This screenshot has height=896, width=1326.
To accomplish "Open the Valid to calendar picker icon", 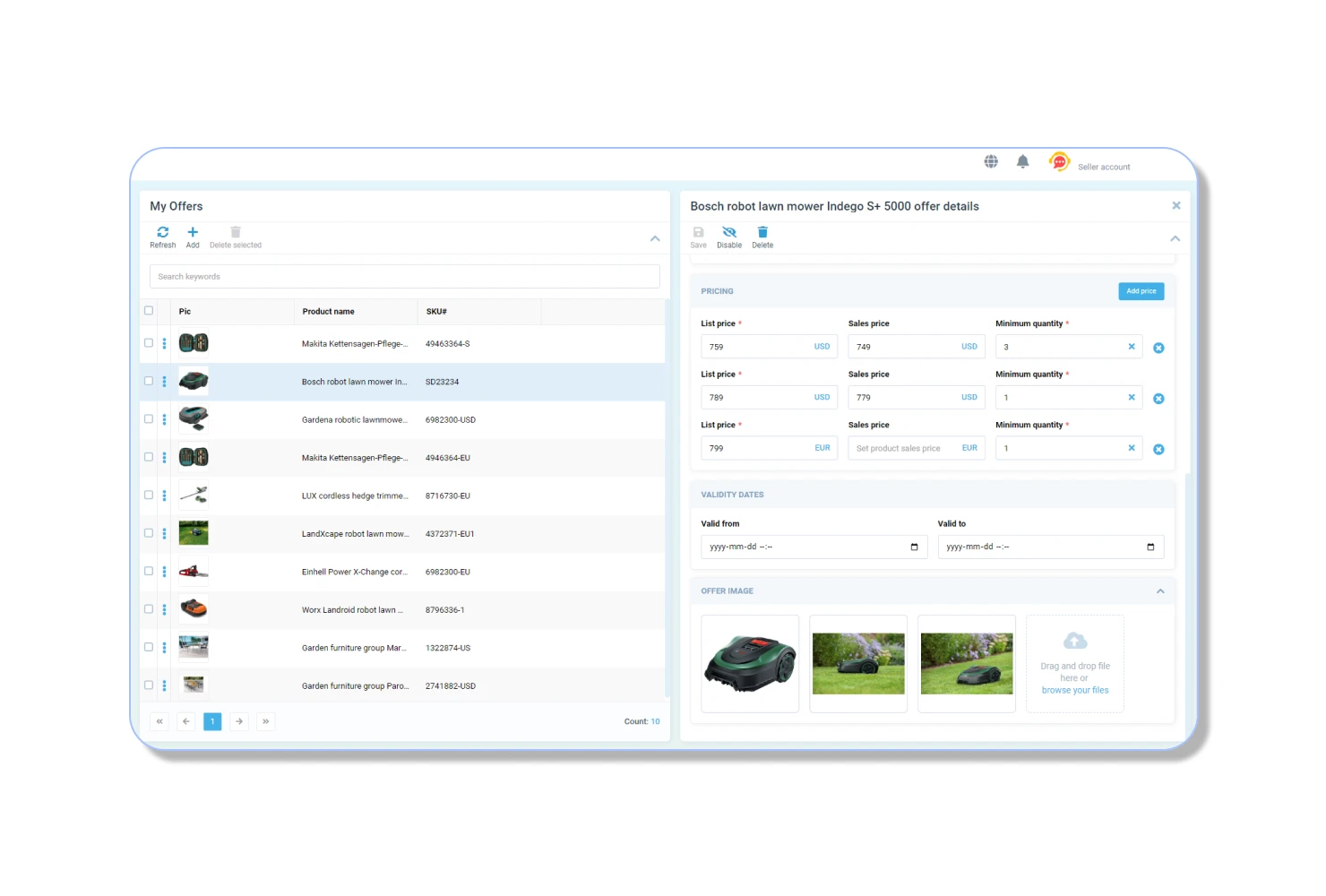I will click(x=1150, y=547).
